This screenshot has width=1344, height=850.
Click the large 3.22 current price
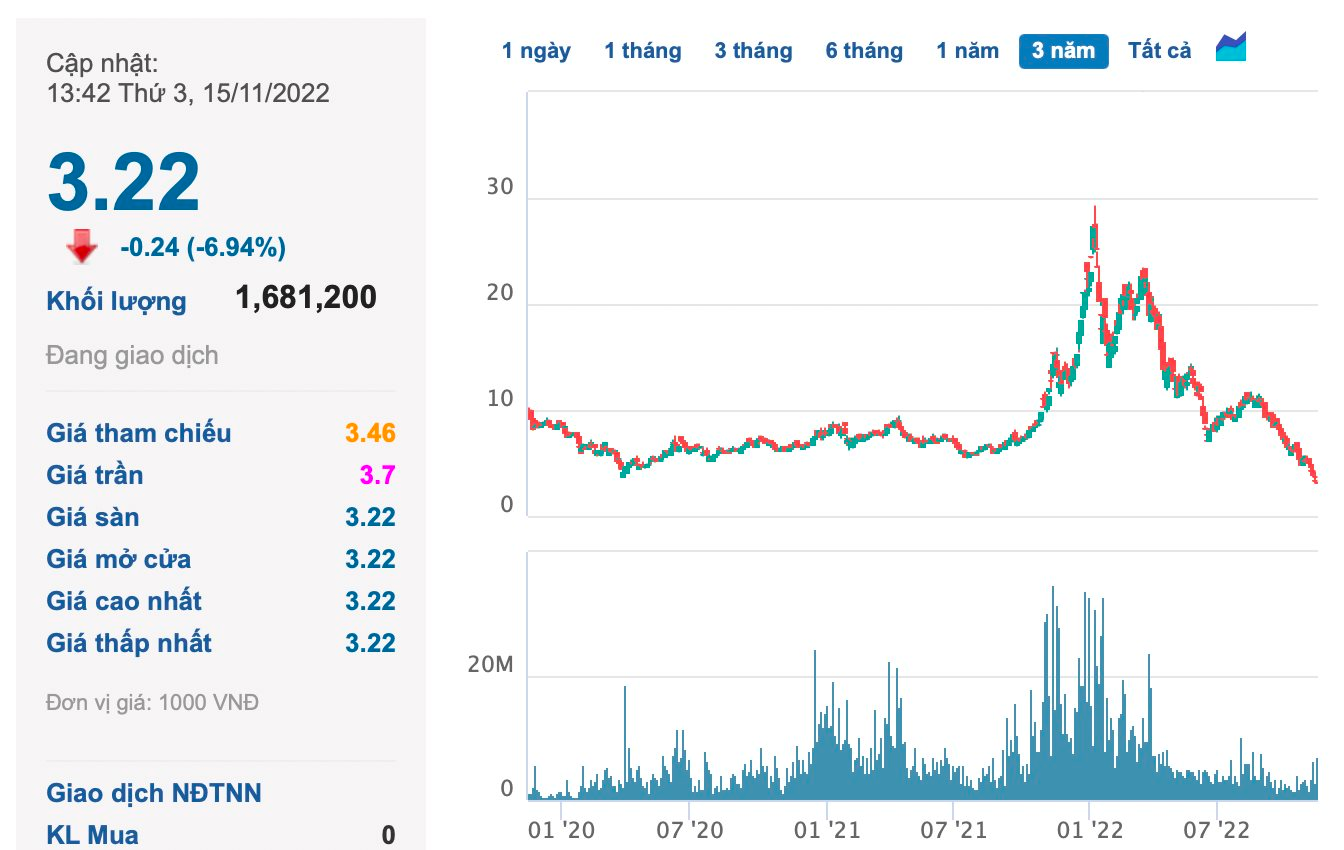click(x=124, y=182)
